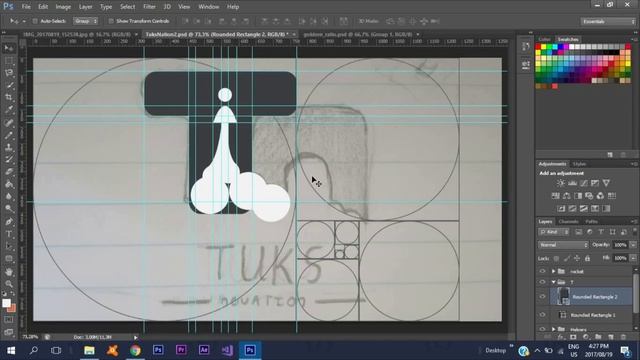Select the Zoom tool in toolbox
Viewport: 640px width, 360px height.
[9, 284]
